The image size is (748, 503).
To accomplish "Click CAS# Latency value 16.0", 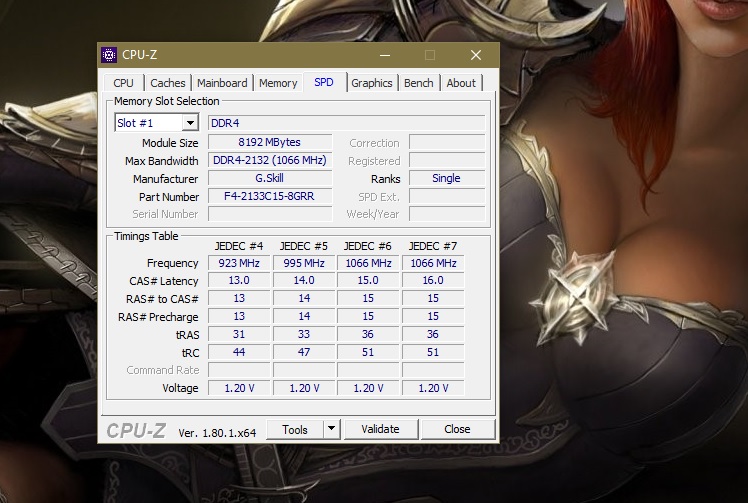I will (x=433, y=280).
